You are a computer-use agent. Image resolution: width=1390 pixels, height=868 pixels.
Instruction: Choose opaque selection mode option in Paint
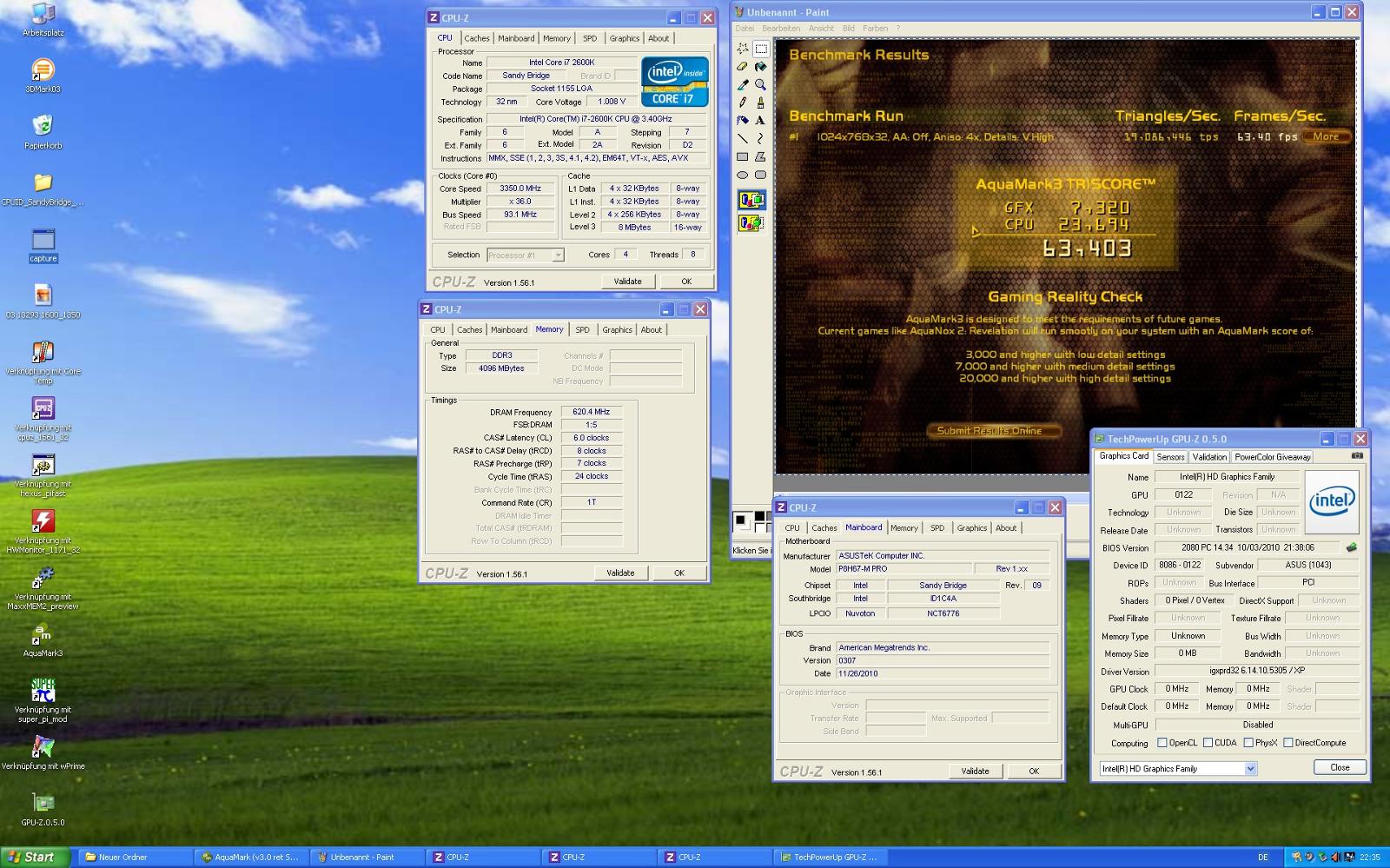(x=751, y=201)
